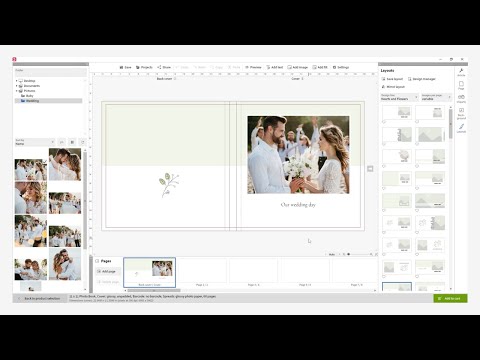Click Back to product selection
The image size is (480, 360).
(40, 298)
